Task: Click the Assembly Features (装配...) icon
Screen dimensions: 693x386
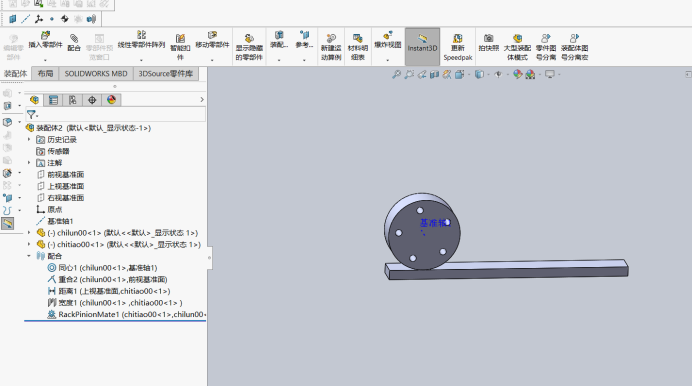Action: point(279,35)
